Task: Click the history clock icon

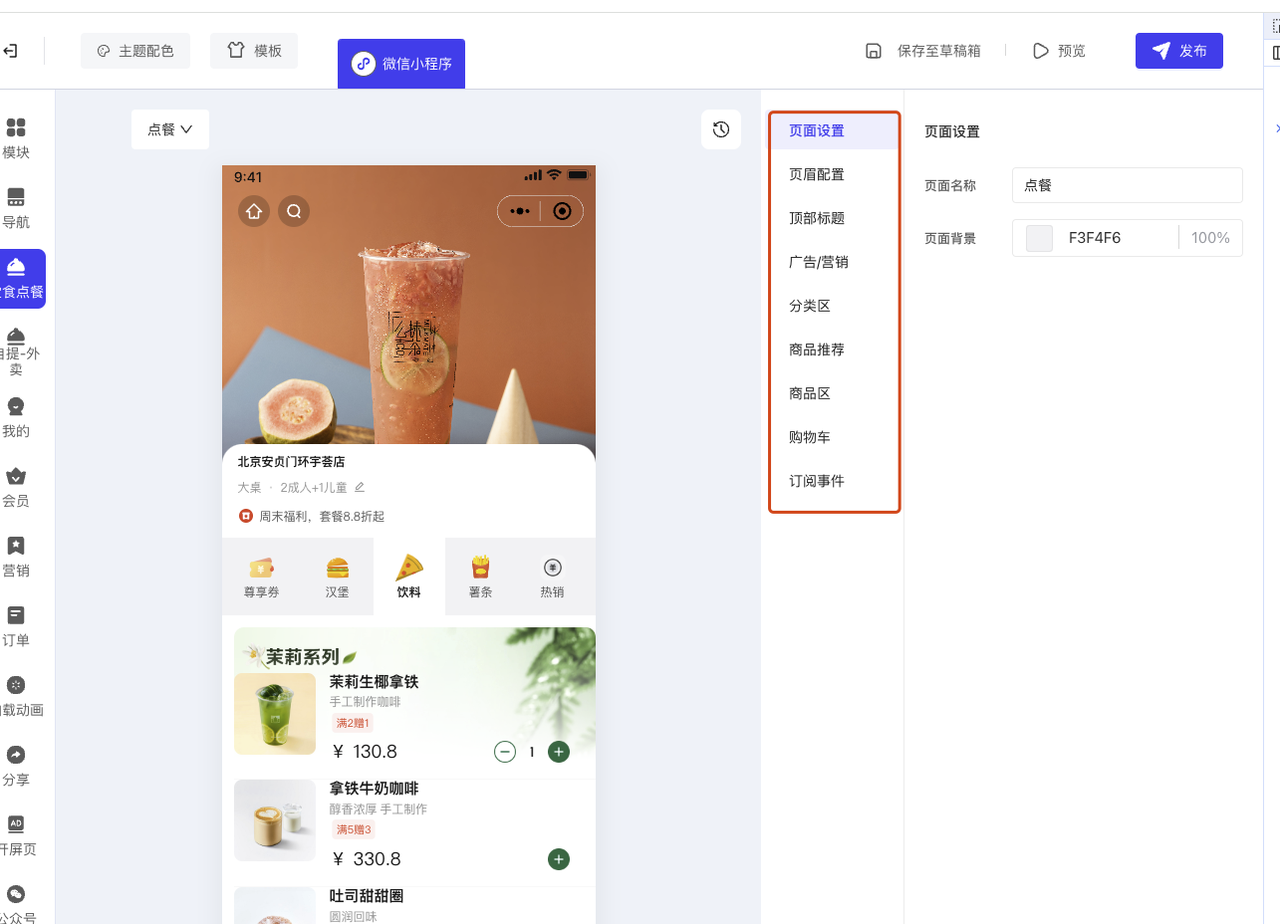Action: coord(721,129)
